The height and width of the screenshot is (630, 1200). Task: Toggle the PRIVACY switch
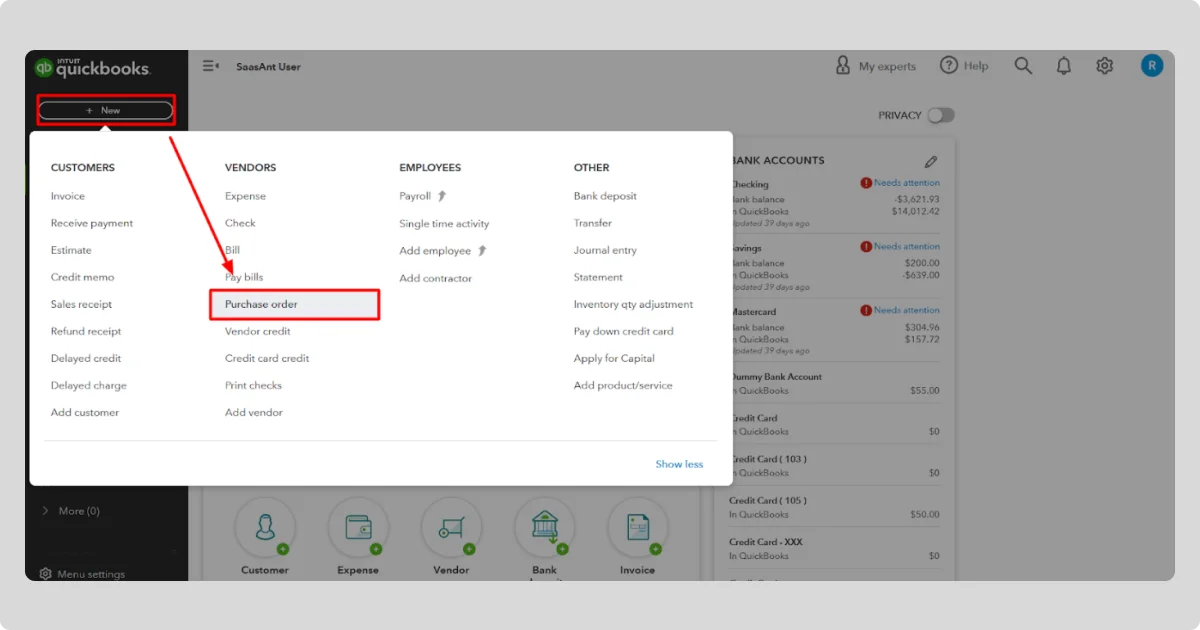click(x=940, y=115)
